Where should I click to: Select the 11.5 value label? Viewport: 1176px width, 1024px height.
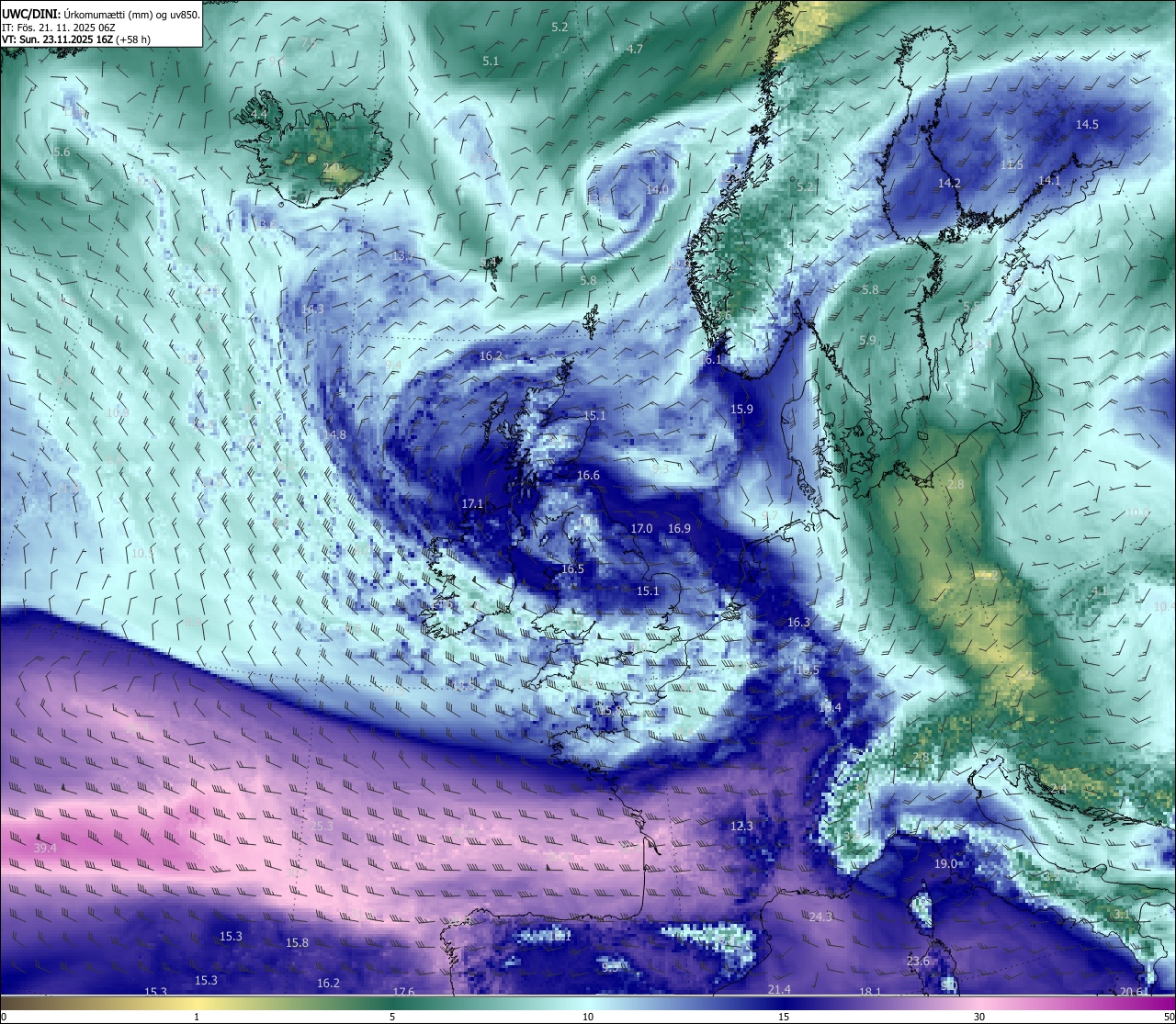tap(1012, 165)
